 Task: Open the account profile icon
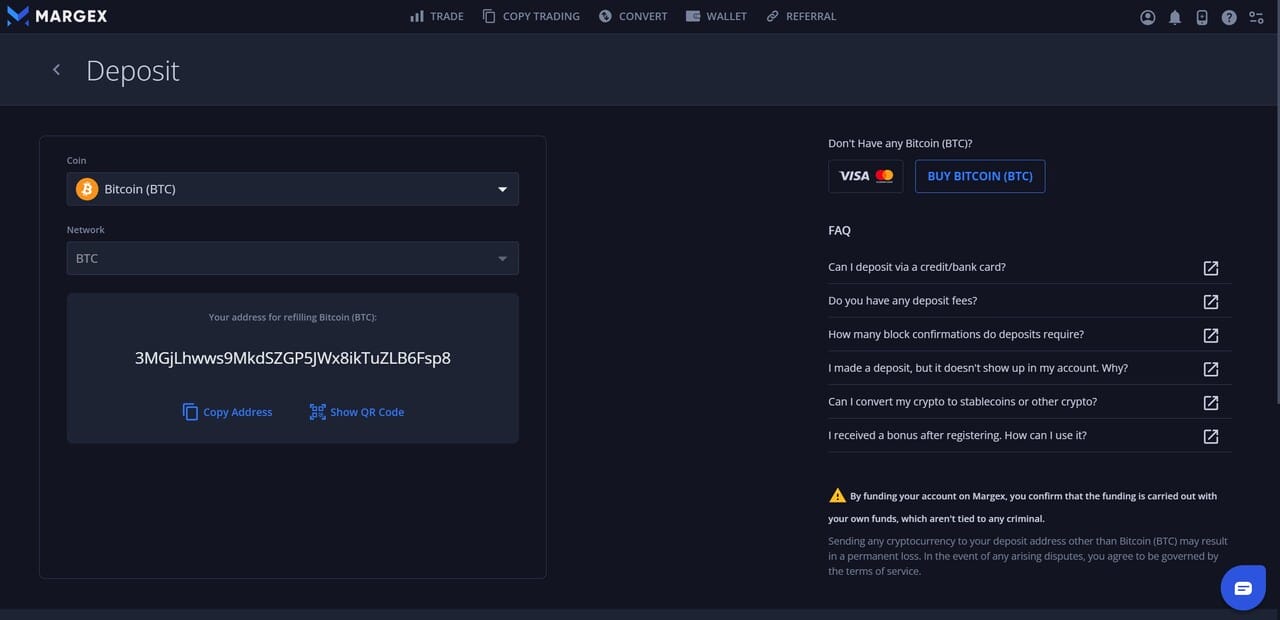(1147, 16)
